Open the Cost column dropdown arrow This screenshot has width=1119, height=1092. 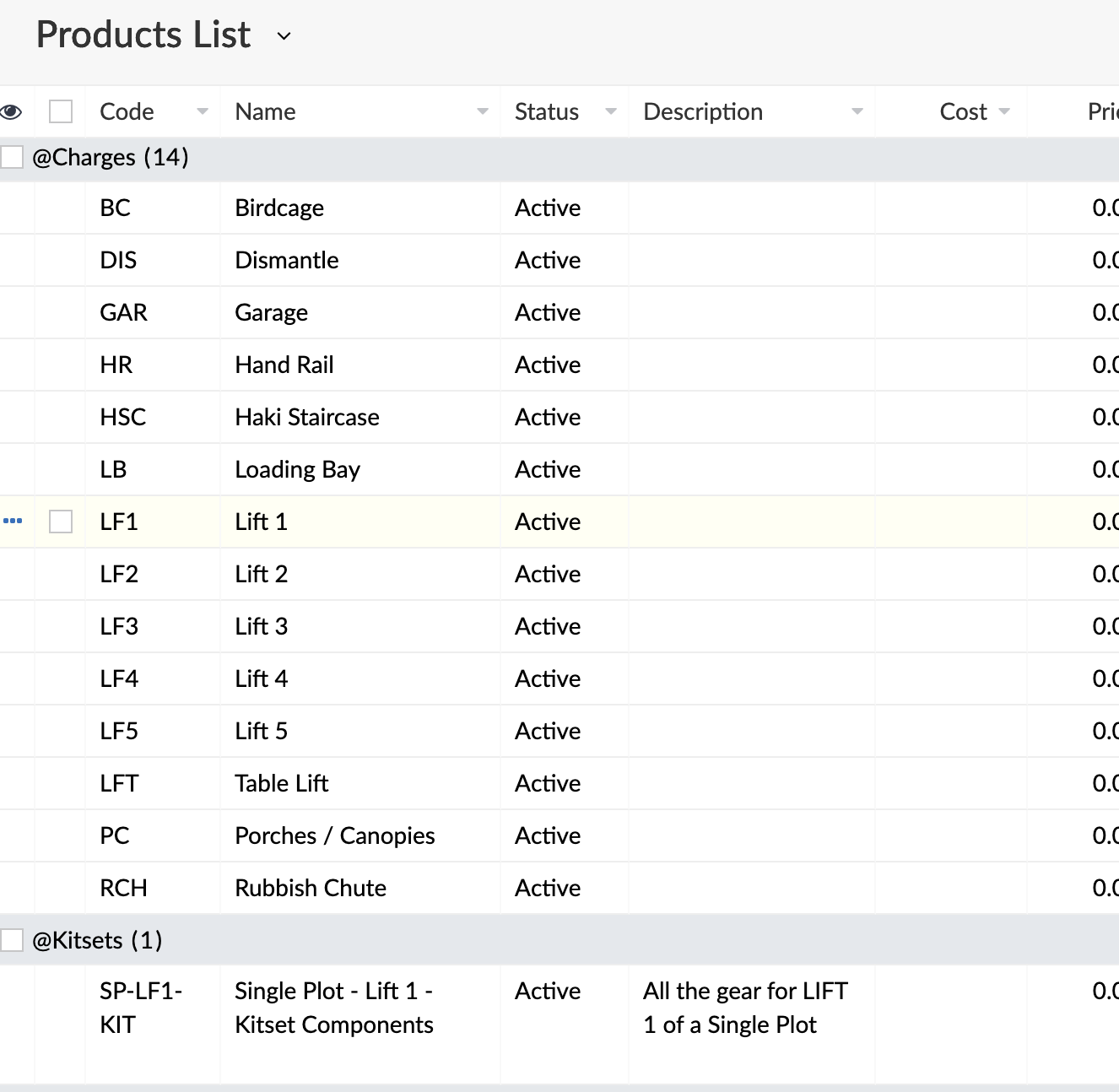click(1004, 111)
